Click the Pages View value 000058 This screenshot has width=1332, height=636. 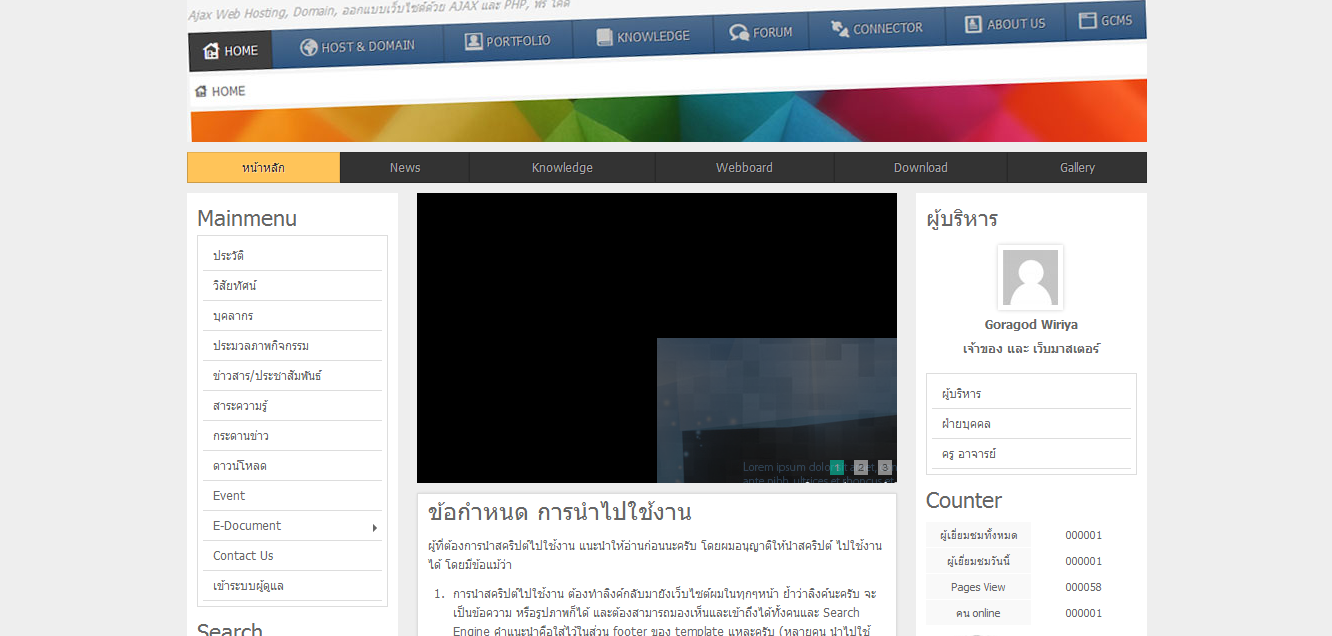pyautogui.click(x=1083, y=587)
